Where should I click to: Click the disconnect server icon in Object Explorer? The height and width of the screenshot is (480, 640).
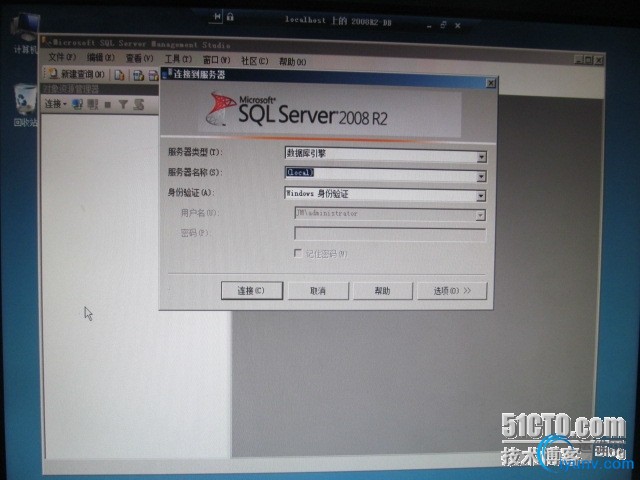click(x=93, y=104)
